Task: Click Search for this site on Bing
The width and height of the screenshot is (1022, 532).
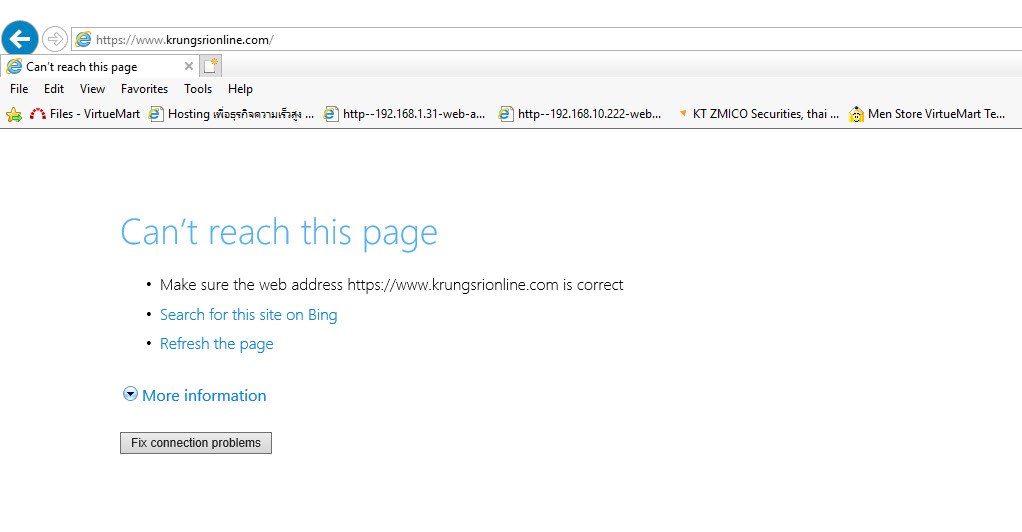Action: click(248, 315)
